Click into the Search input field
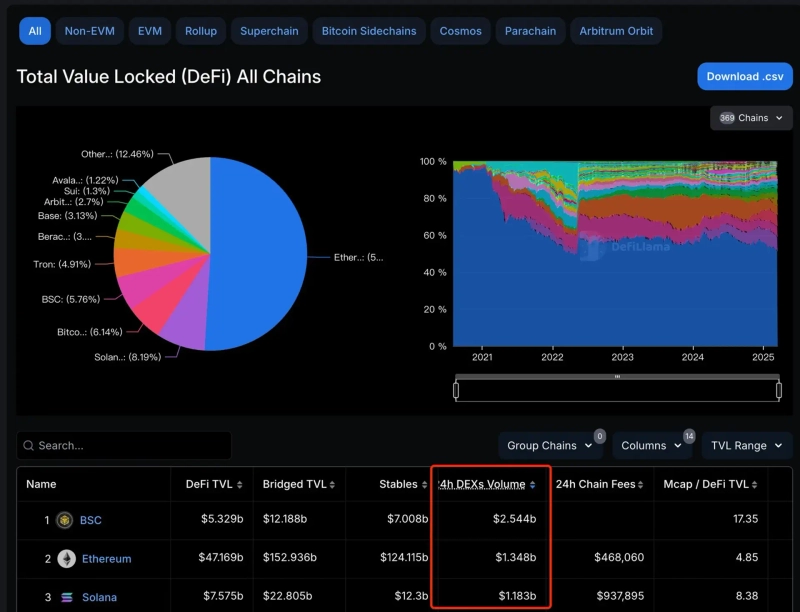 tap(130, 446)
